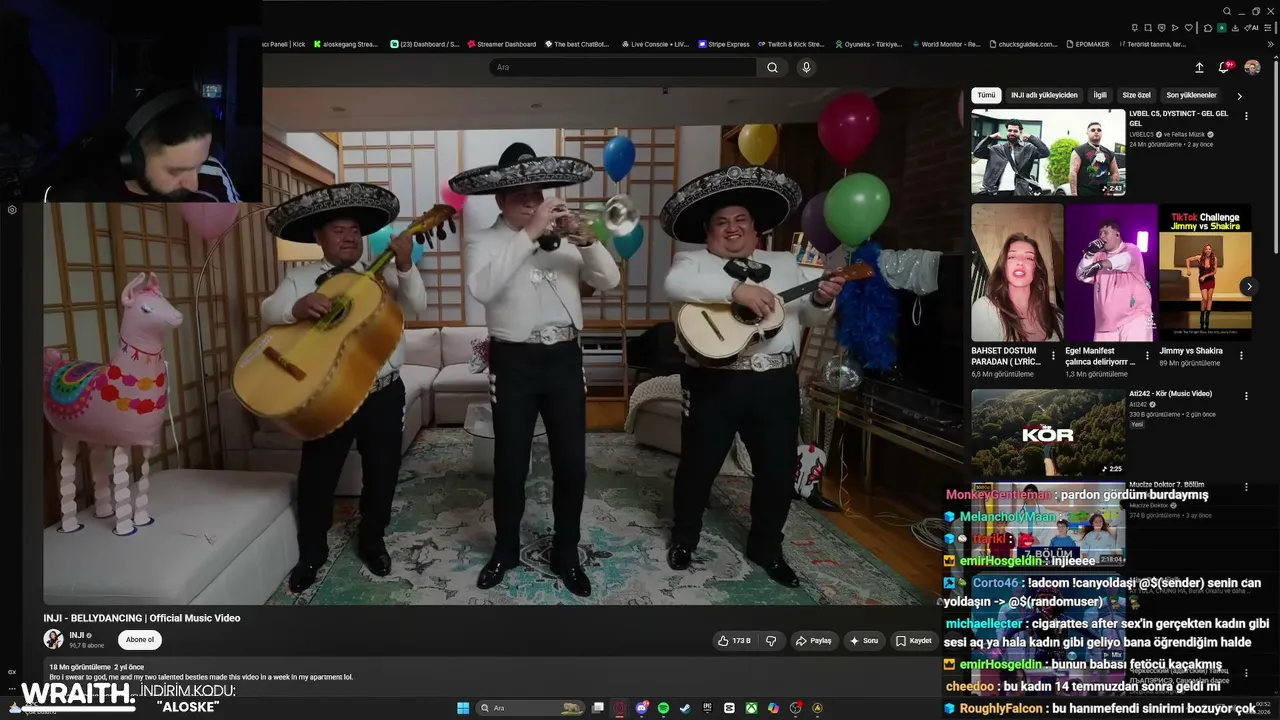This screenshot has height=720, width=1280.
Task: Open the Stripe Express bookmark
Action: pyautogui.click(x=722, y=44)
